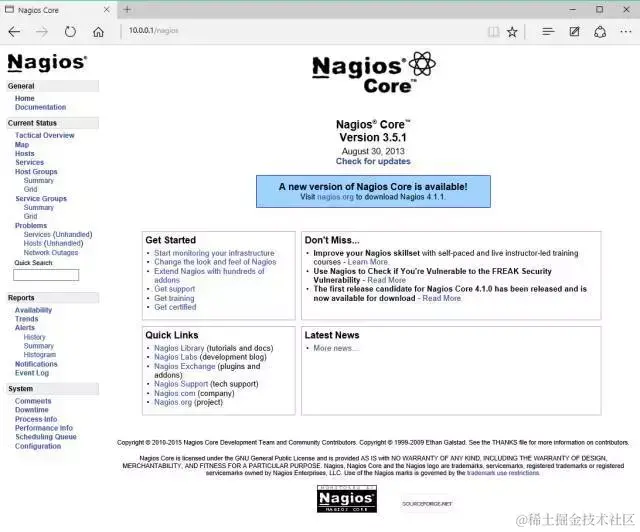Open Scheduling Queue
Screen dimensions: 640x532
coord(46,436)
